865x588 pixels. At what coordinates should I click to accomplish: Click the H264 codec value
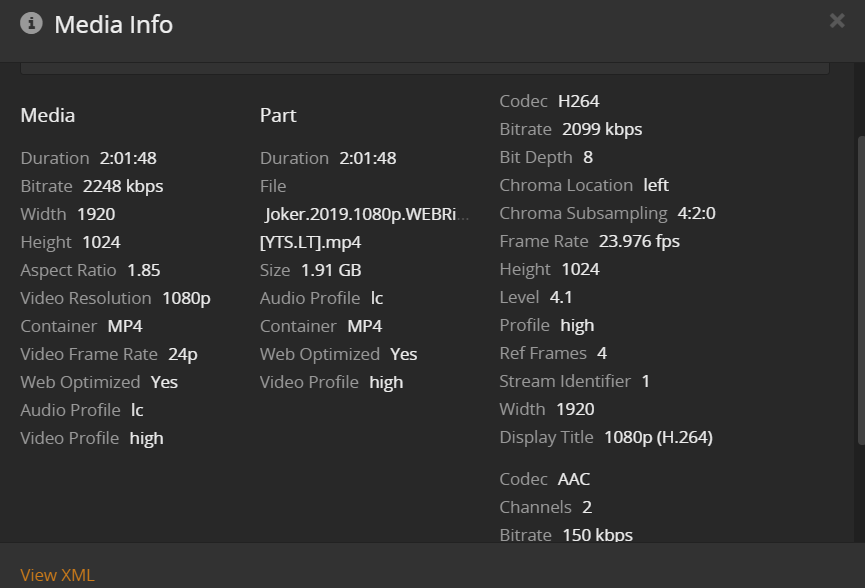579,101
